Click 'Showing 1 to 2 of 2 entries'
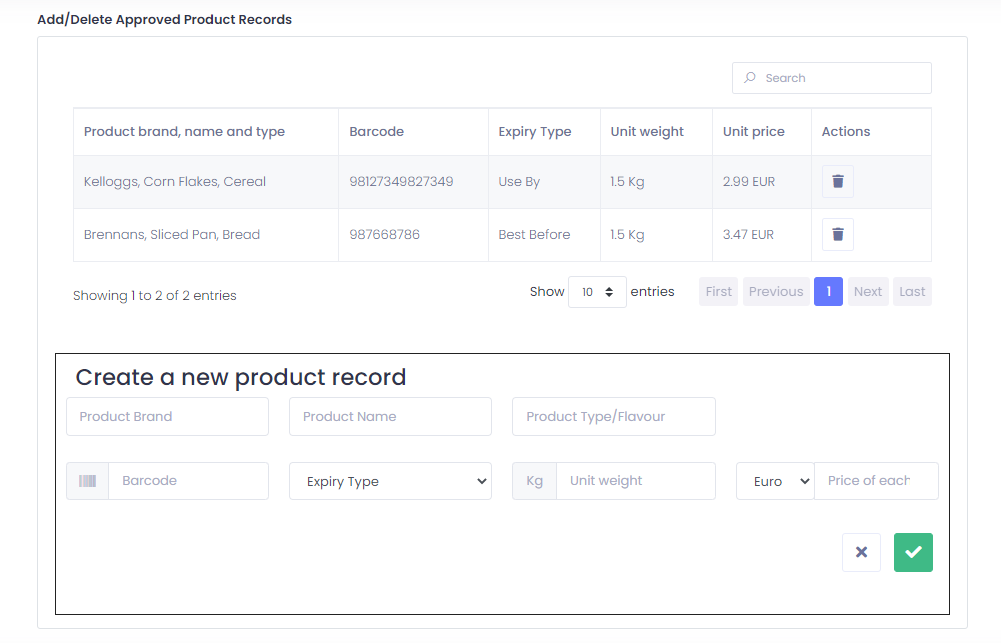This screenshot has width=1001, height=643. (154, 296)
